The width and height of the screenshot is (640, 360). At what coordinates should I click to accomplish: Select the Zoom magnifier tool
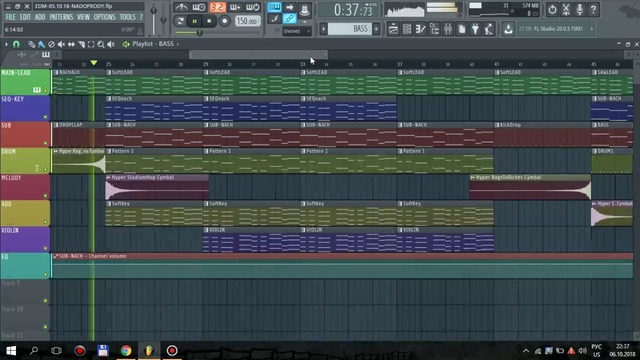point(101,44)
